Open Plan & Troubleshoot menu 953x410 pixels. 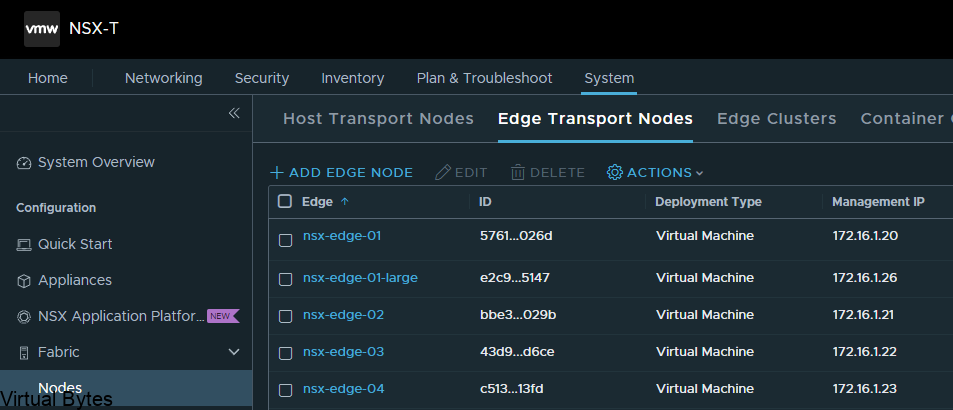(x=484, y=78)
